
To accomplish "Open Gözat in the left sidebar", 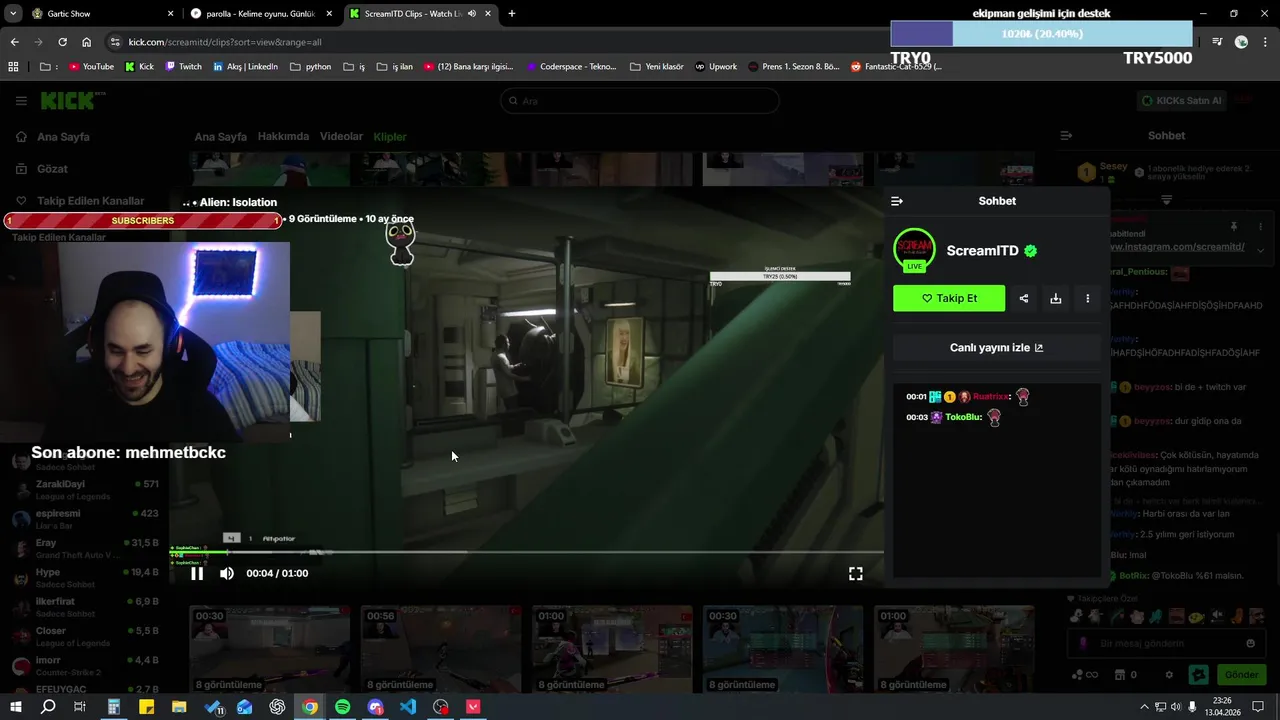I will (52, 169).
